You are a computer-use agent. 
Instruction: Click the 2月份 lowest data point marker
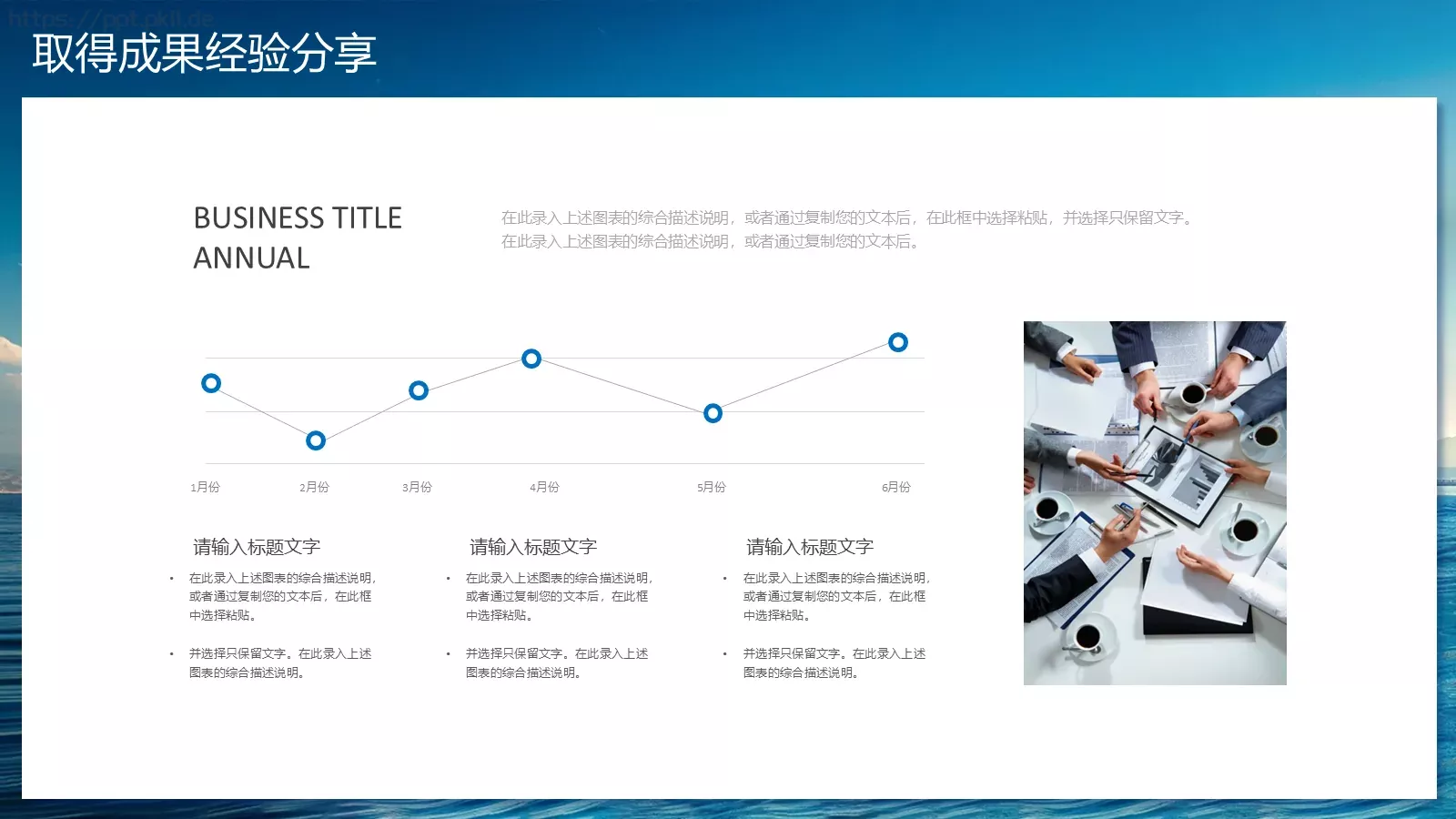(316, 440)
